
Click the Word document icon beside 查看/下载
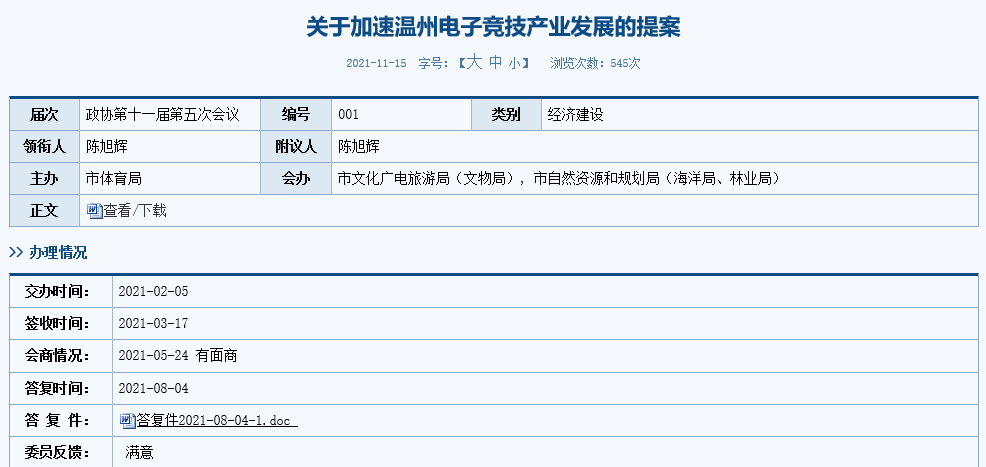click(94, 211)
